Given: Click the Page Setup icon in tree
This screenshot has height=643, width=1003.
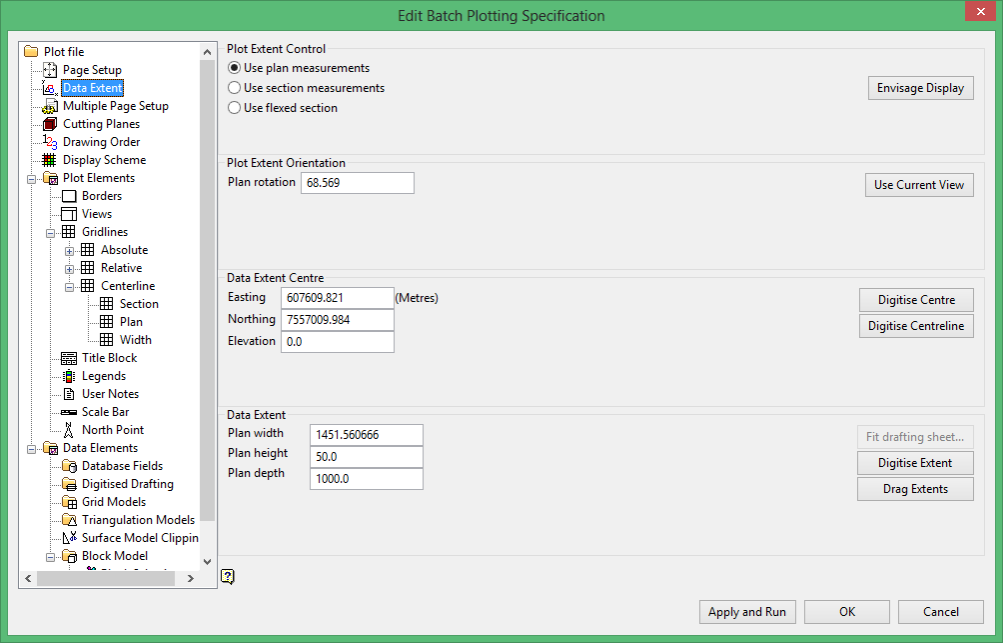Looking at the screenshot, I should (x=50, y=70).
